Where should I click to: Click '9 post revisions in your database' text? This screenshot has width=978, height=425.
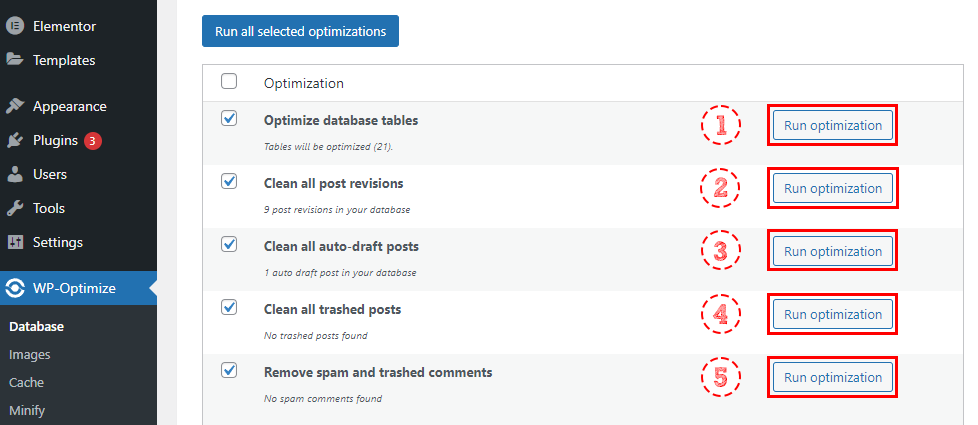coord(337,210)
